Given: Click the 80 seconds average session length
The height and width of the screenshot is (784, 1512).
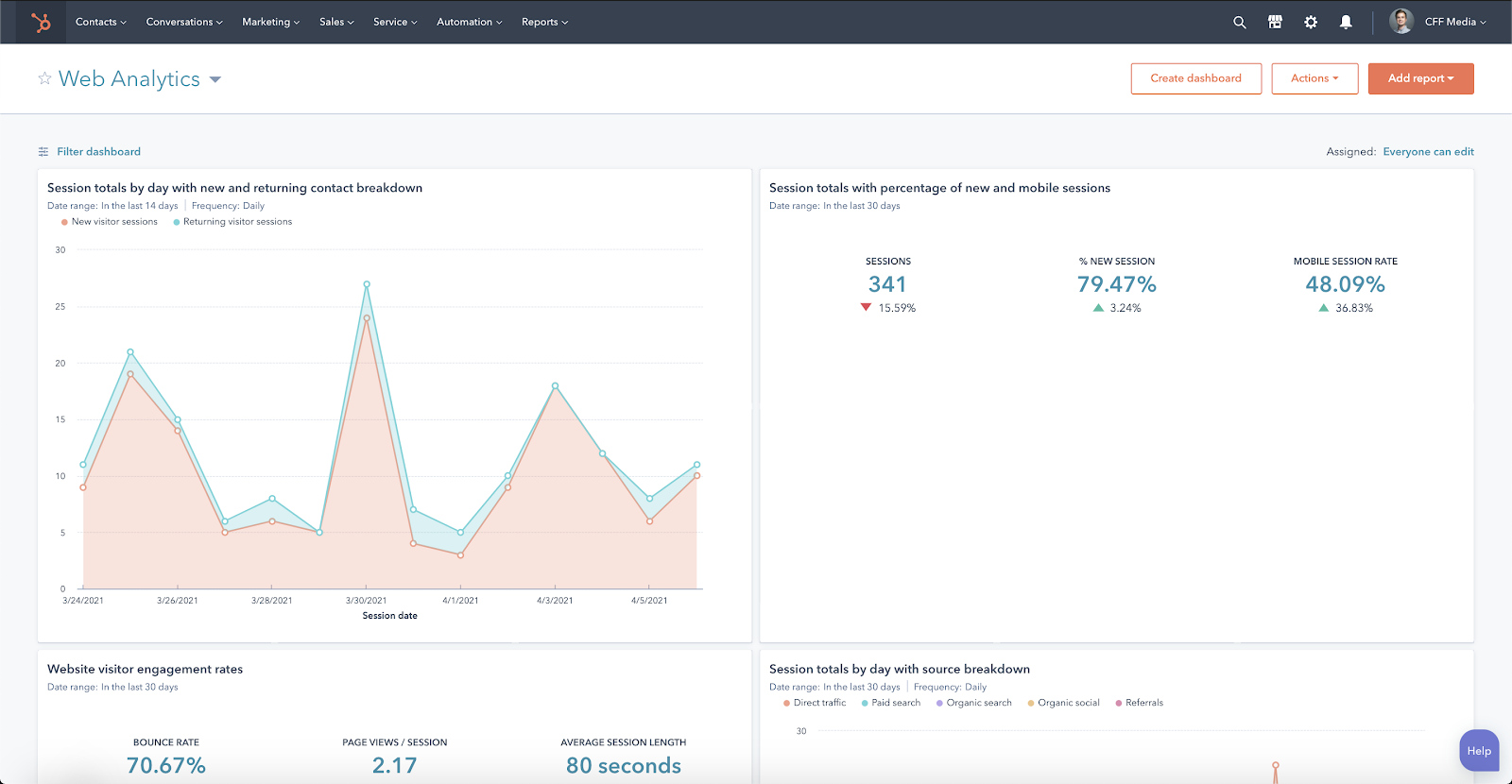Looking at the screenshot, I should 624,765.
